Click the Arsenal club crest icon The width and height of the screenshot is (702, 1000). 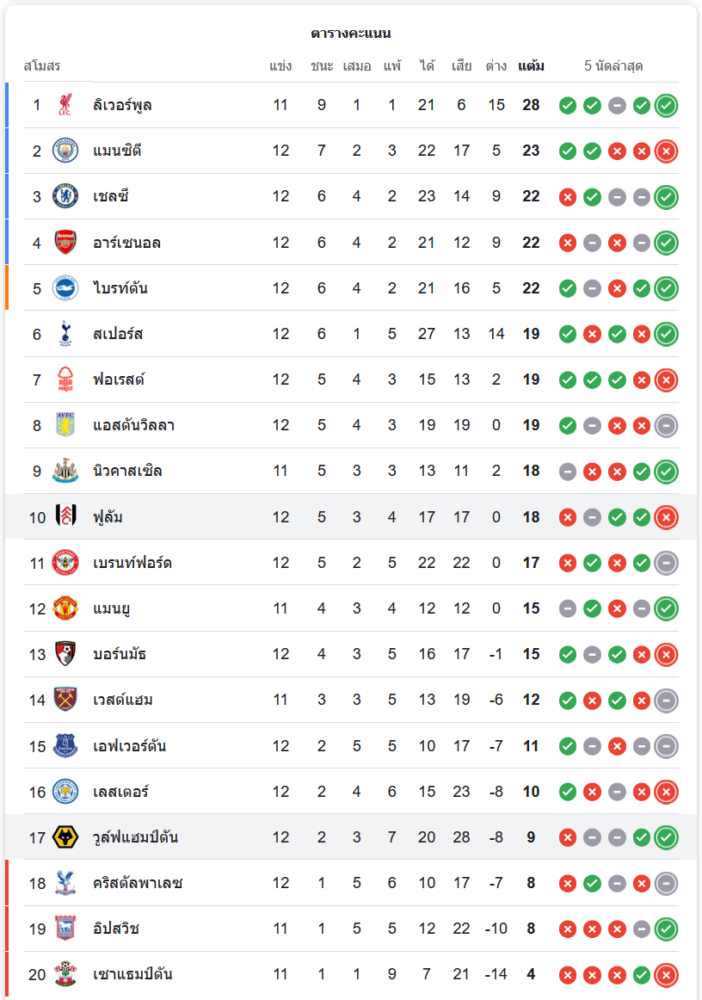(x=65, y=242)
